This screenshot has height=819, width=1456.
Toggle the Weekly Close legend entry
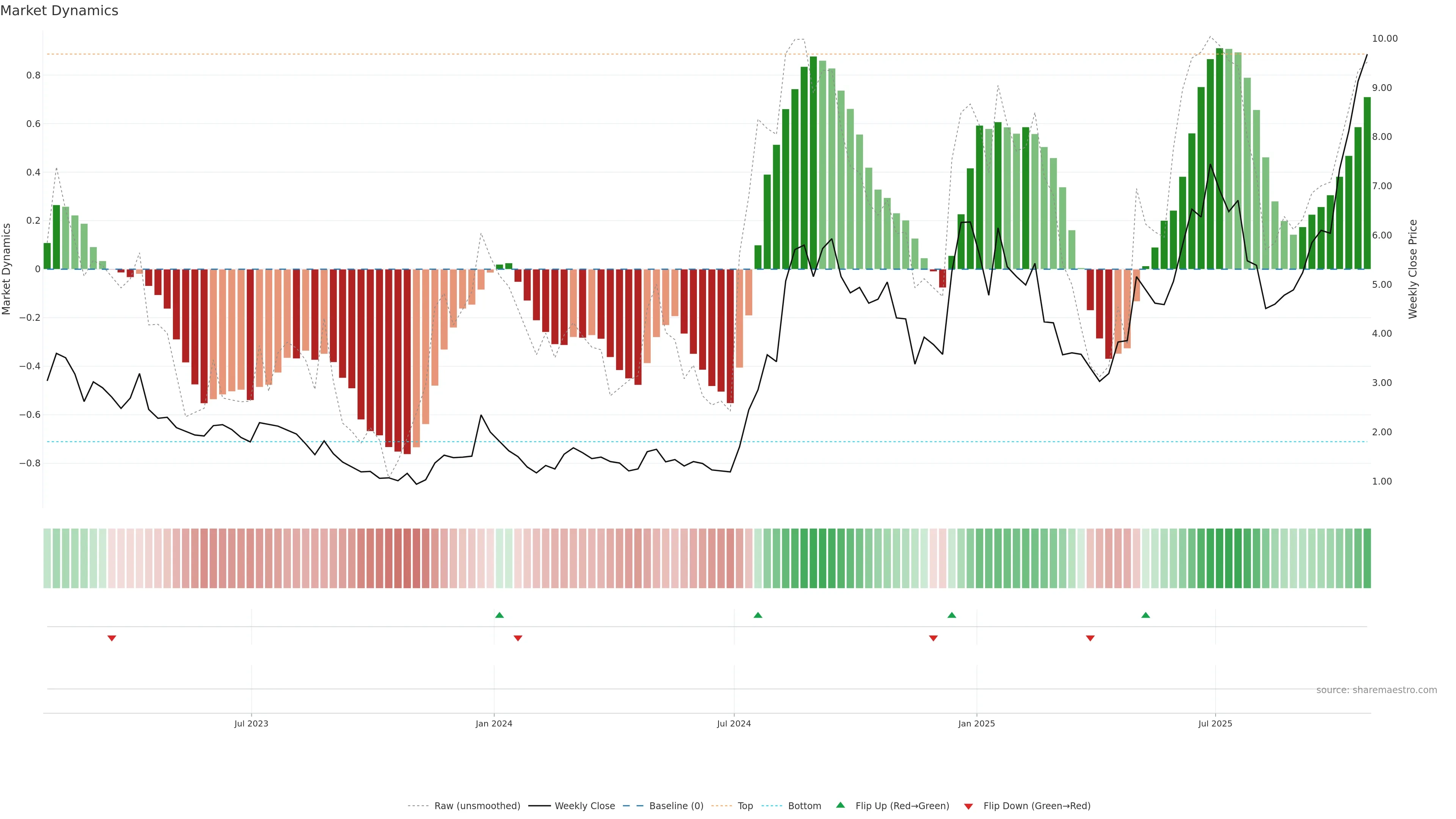[584, 806]
